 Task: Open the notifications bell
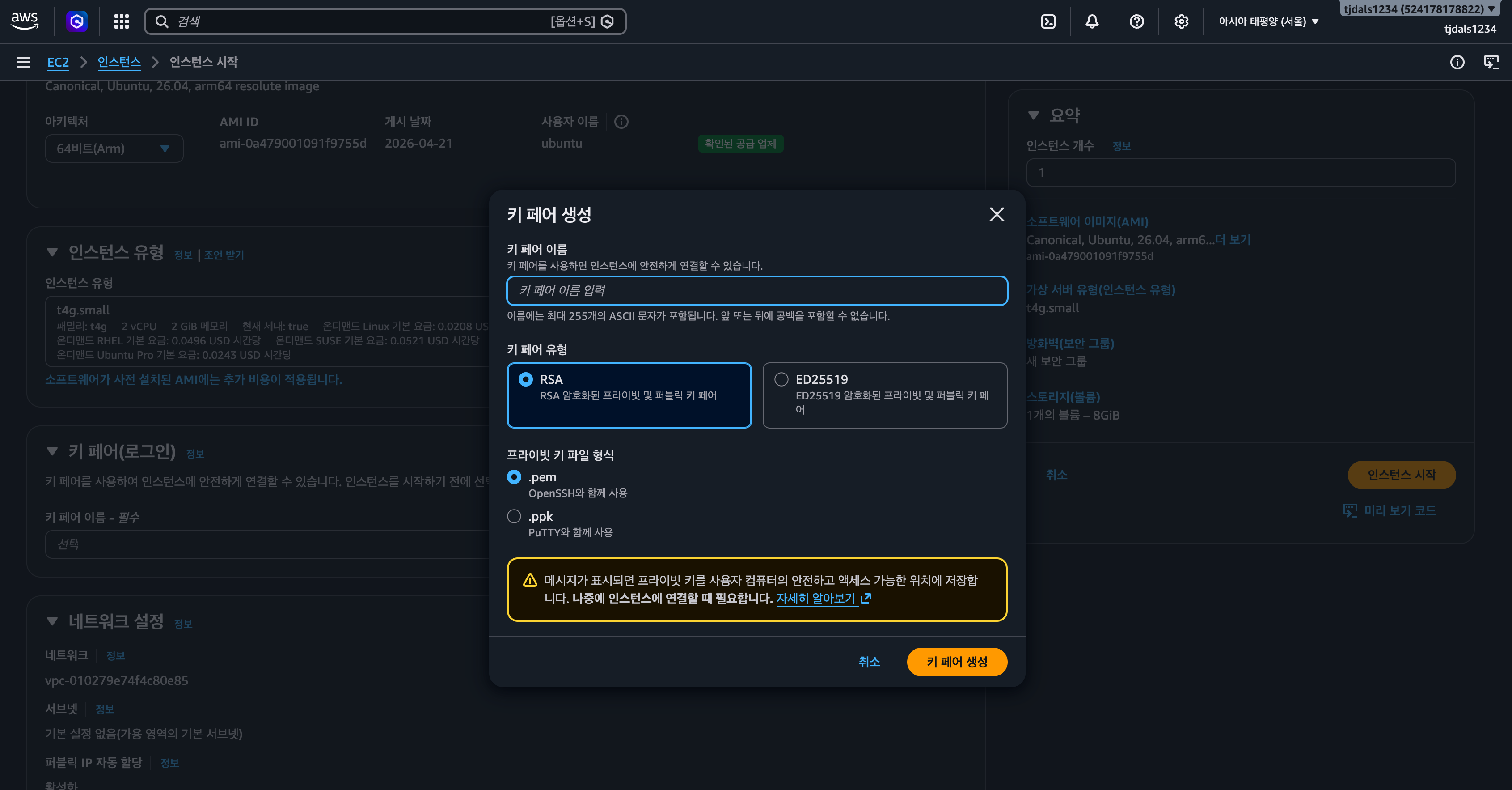(x=1092, y=21)
